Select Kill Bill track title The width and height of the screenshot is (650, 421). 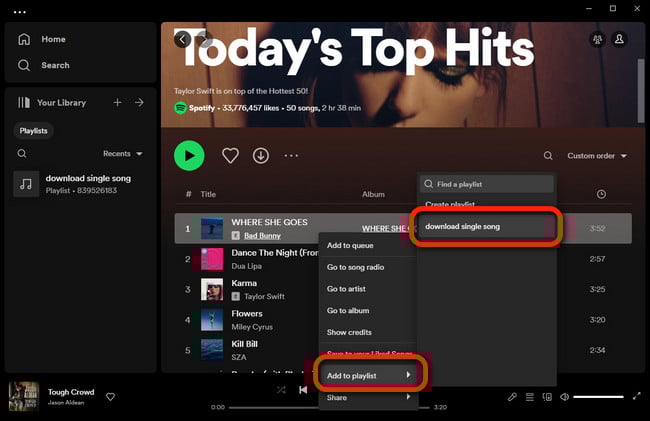pyautogui.click(x=245, y=344)
